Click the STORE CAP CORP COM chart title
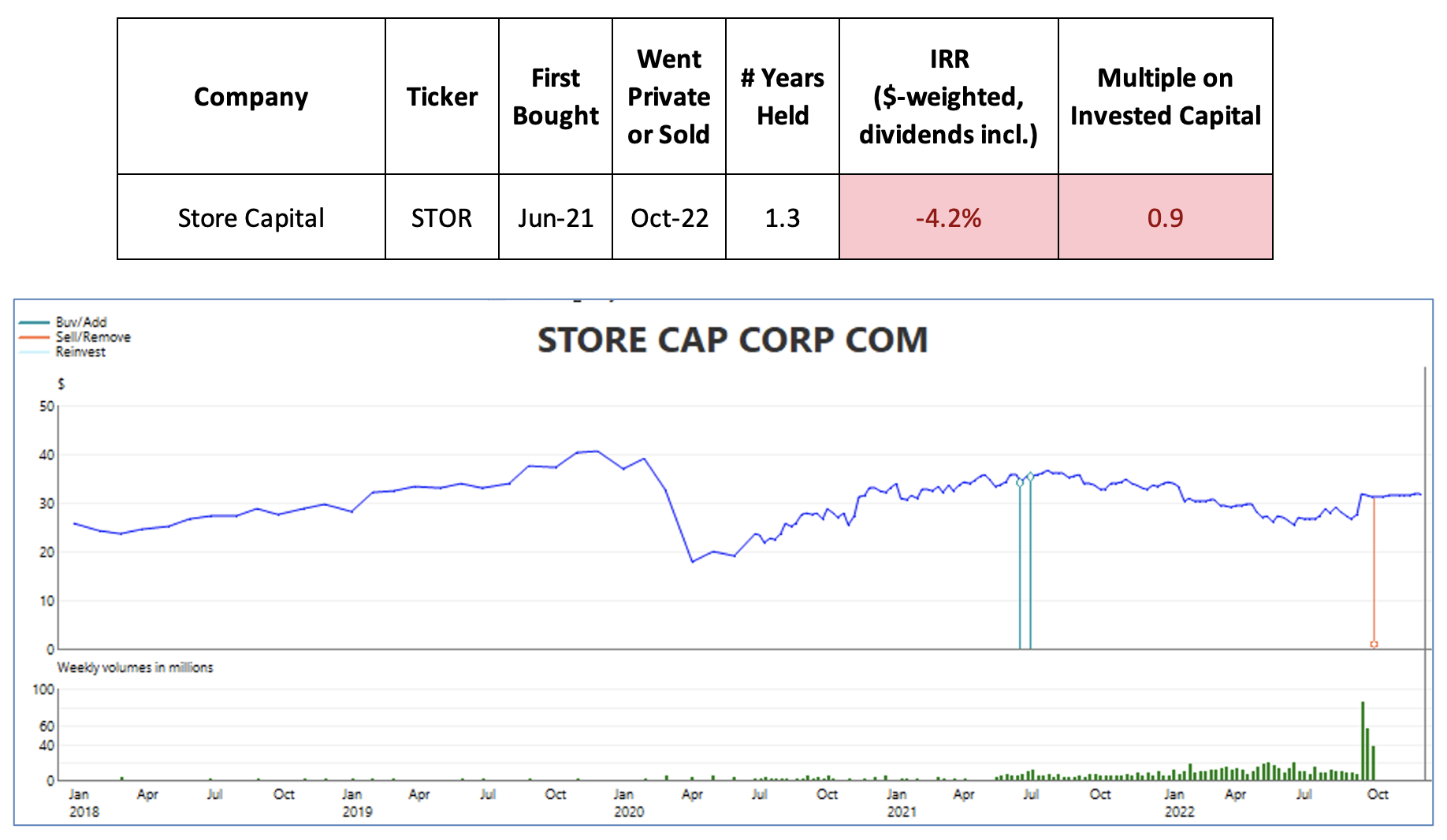 [732, 340]
